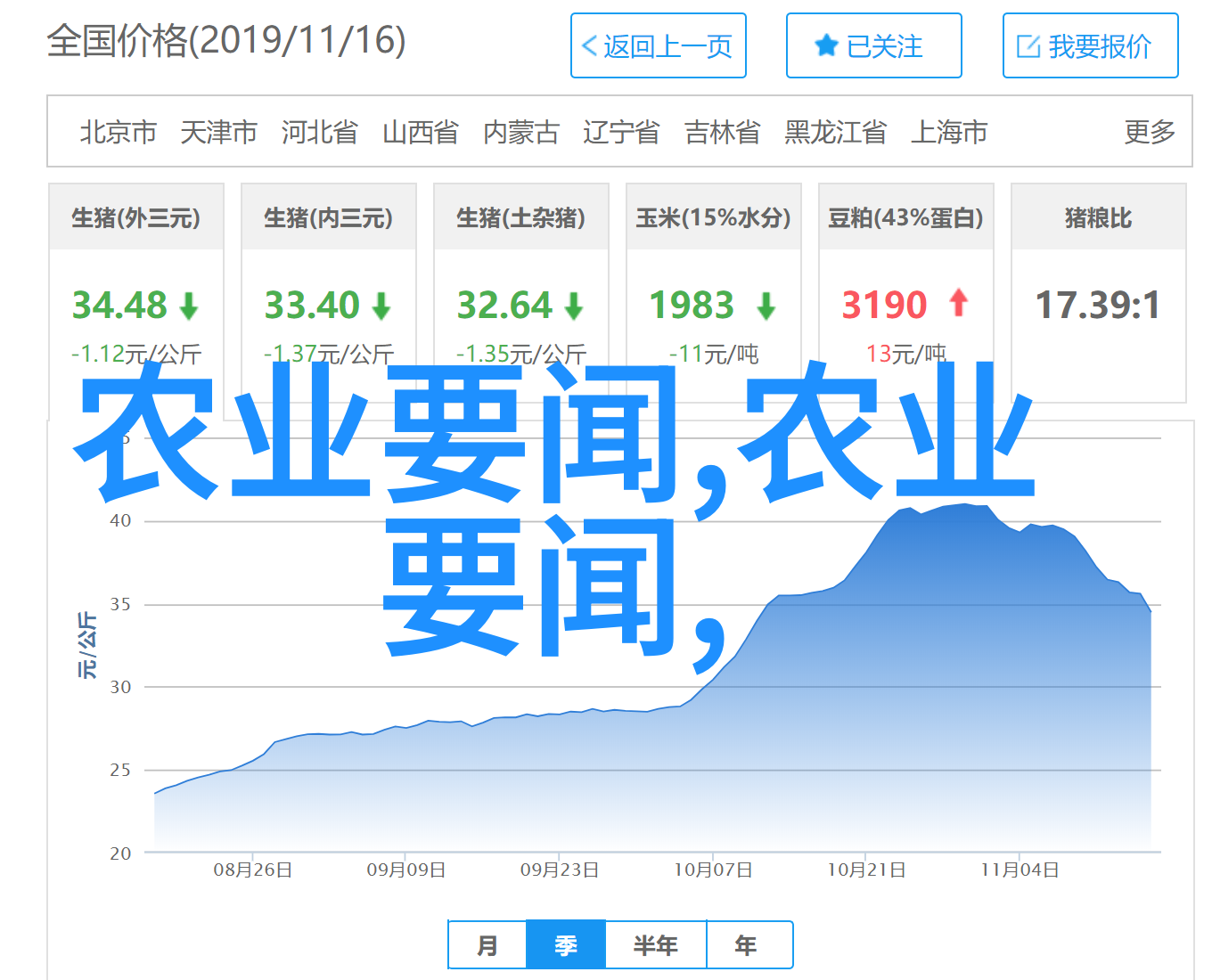Select 黑龙江省 region
1212x980 pixels.
[836, 132]
